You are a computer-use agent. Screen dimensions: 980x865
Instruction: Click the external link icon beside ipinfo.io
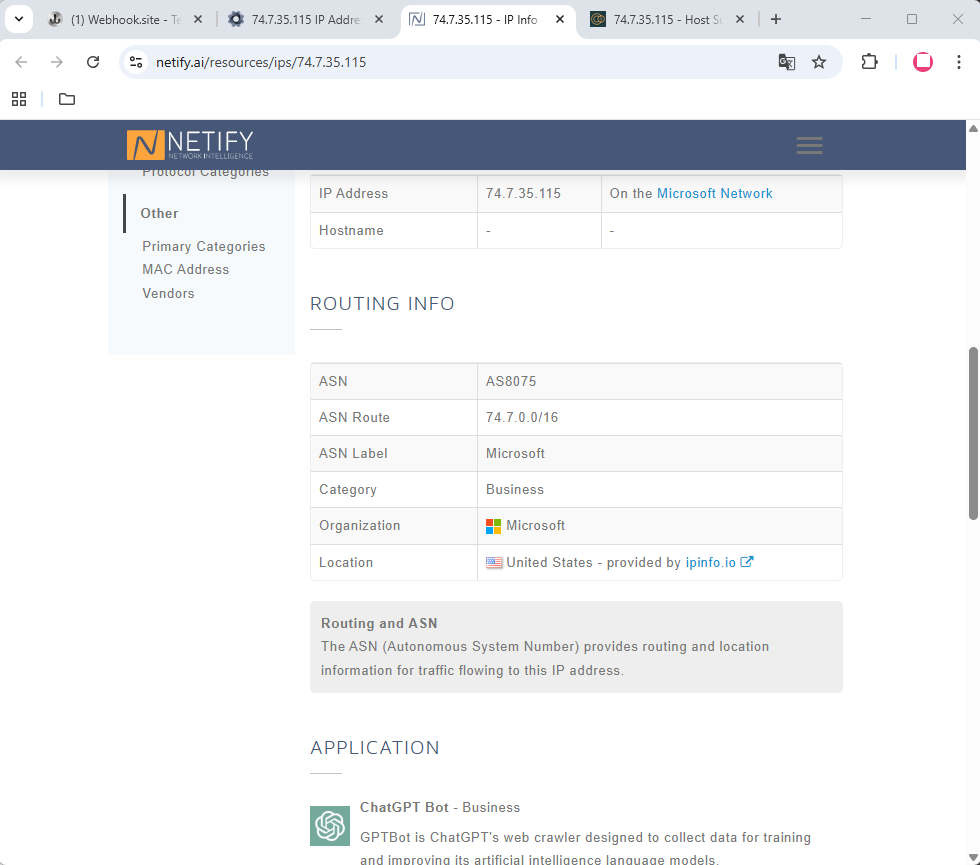[747, 561]
